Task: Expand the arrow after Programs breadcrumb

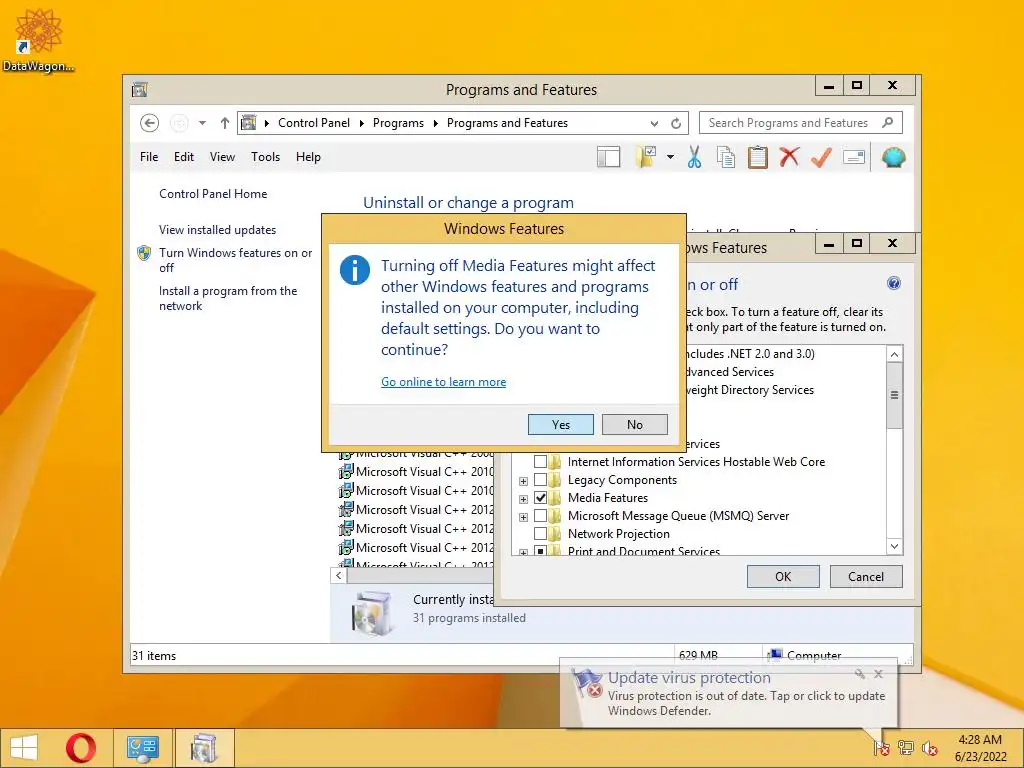Action: point(436,123)
